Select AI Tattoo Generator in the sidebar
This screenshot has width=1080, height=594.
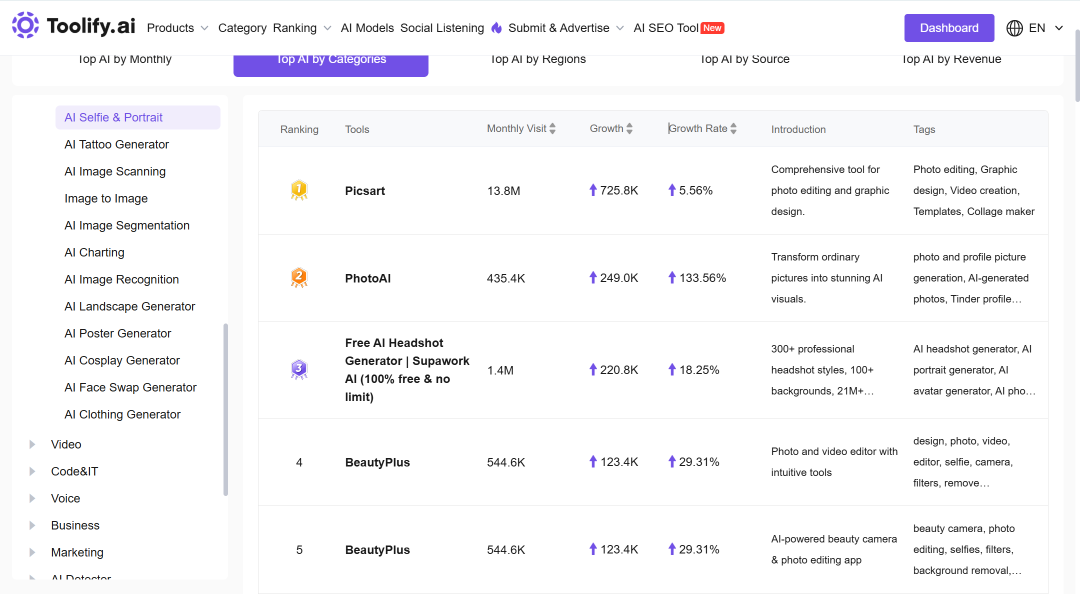(x=116, y=145)
